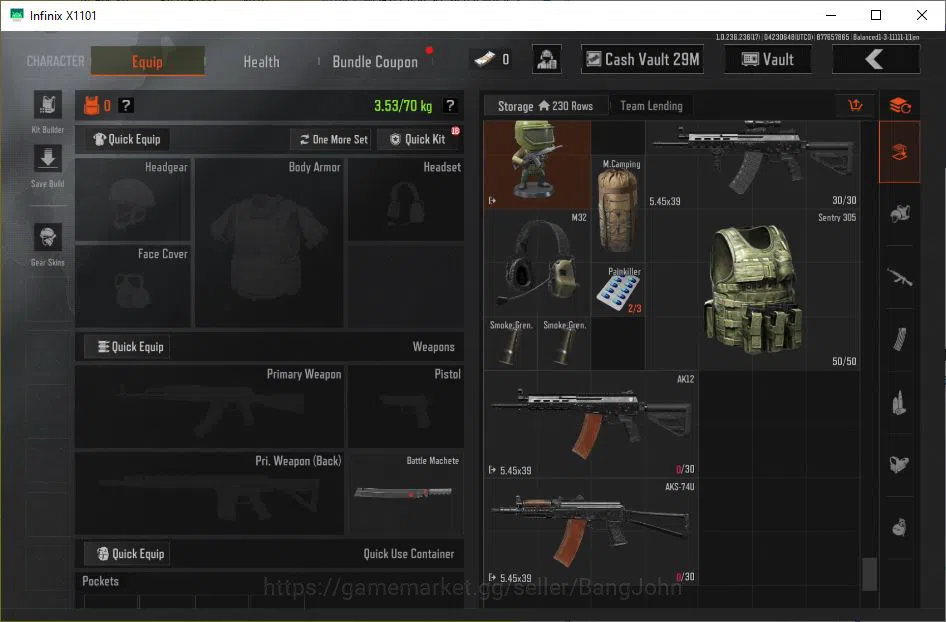Select the all-items category filter icon
Viewport: 946px width, 622px height.
click(x=900, y=152)
